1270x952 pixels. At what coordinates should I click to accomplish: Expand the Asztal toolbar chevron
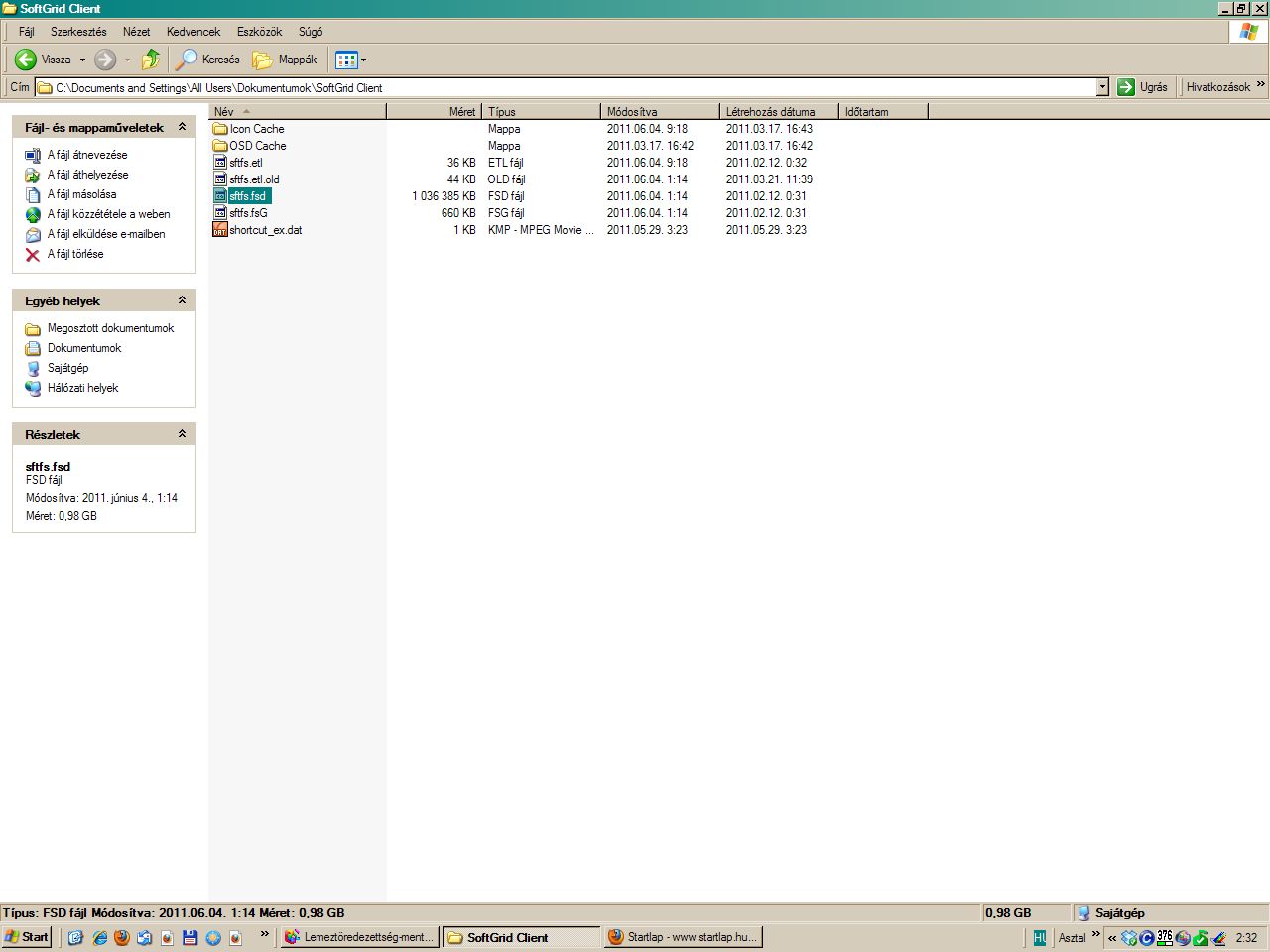coord(1096,934)
